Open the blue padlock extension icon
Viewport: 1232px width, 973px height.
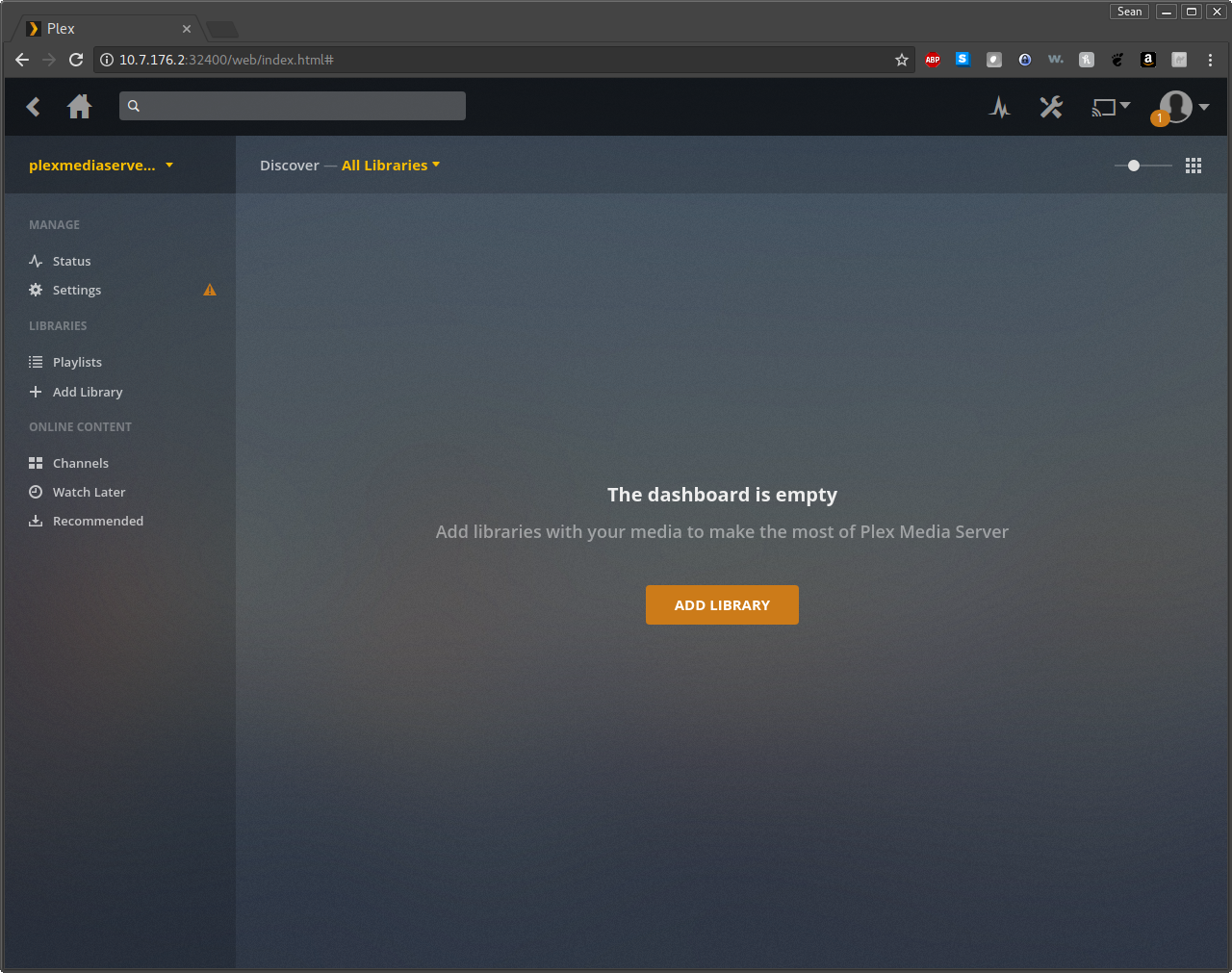pyautogui.click(x=1025, y=60)
